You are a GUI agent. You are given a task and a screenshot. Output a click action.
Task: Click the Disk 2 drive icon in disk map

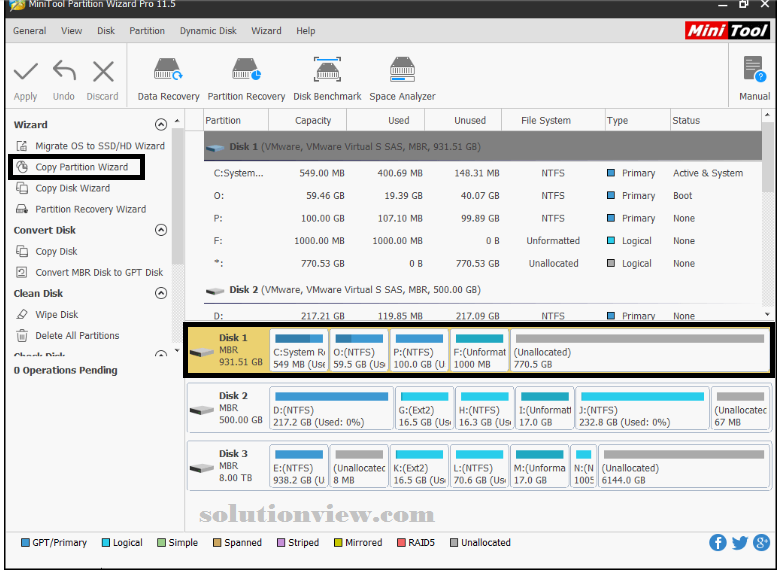coord(202,410)
